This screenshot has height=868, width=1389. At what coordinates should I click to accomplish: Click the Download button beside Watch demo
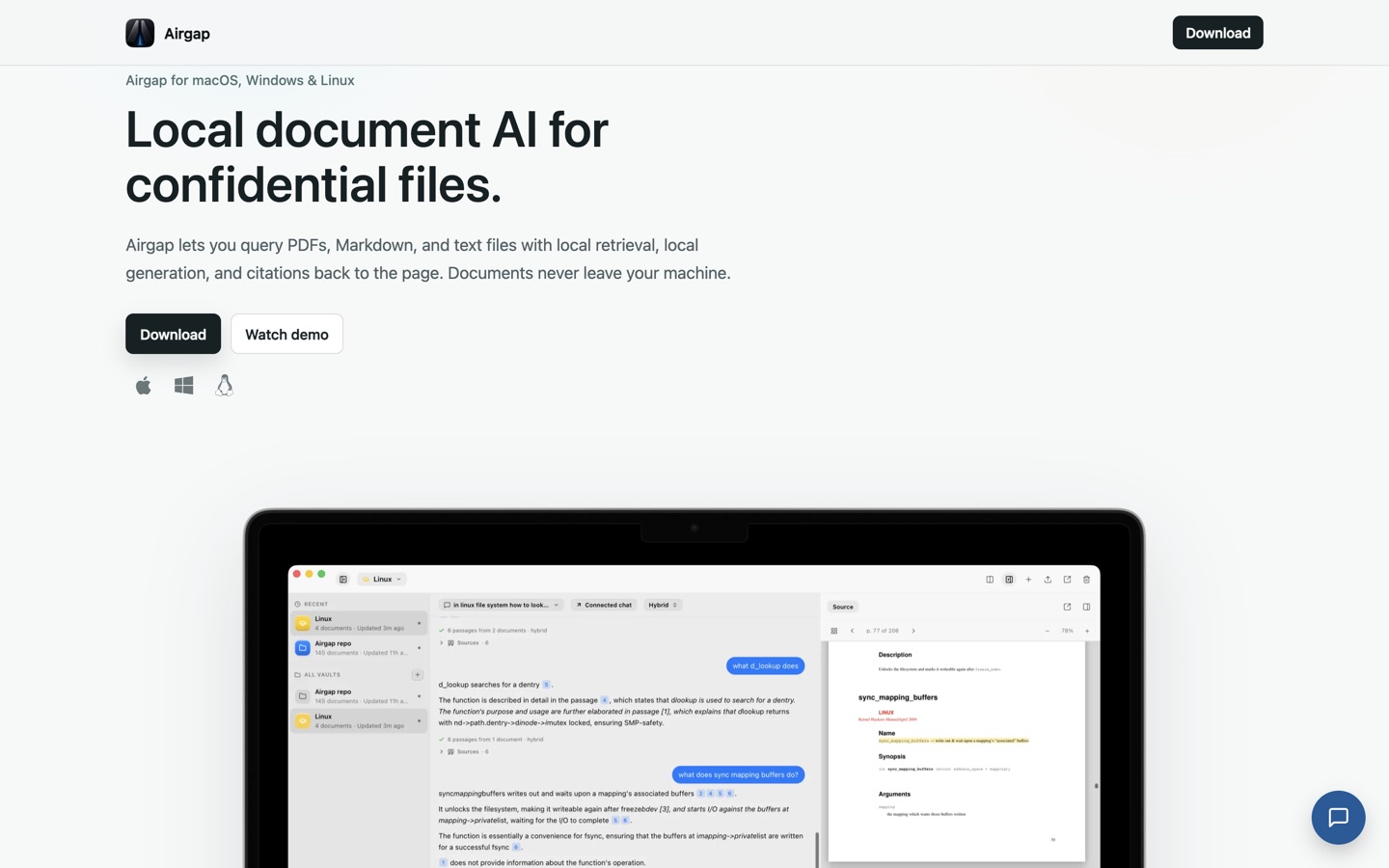point(173,334)
